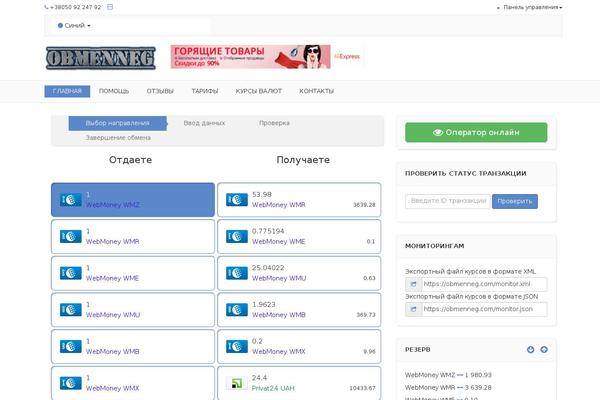Click the WebMoney icon of the WMB give row

(70, 347)
